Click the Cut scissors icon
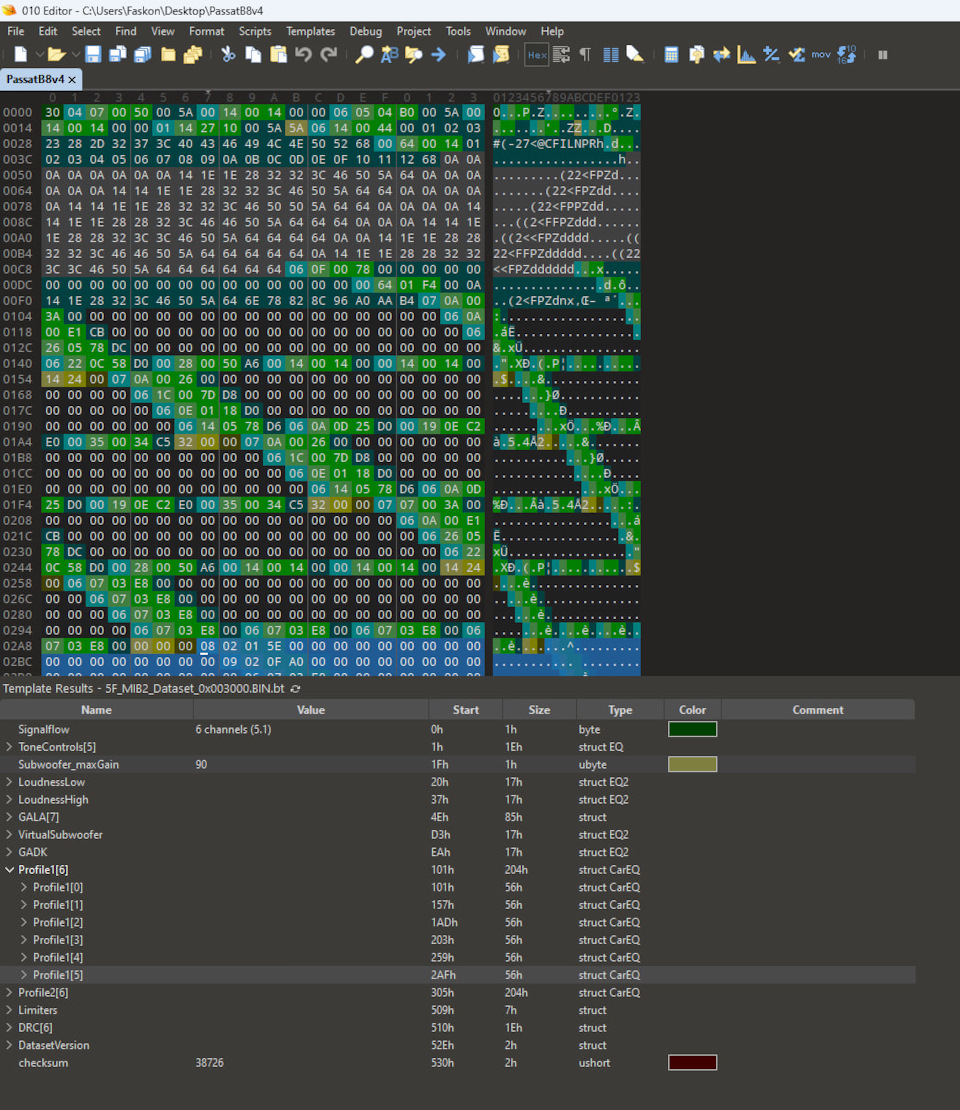 coord(228,55)
